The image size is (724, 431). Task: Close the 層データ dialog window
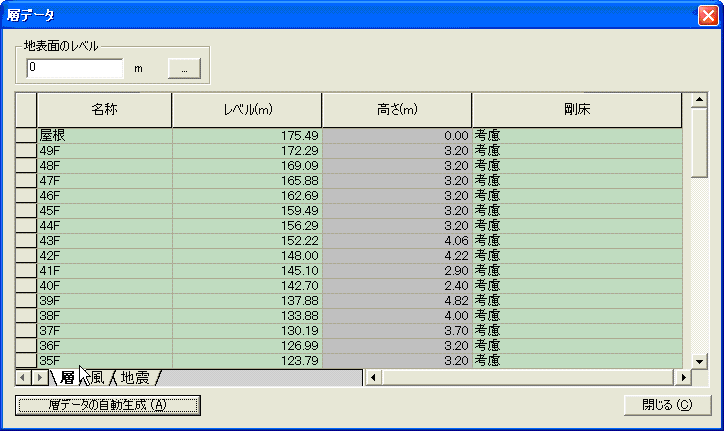click(707, 15)
